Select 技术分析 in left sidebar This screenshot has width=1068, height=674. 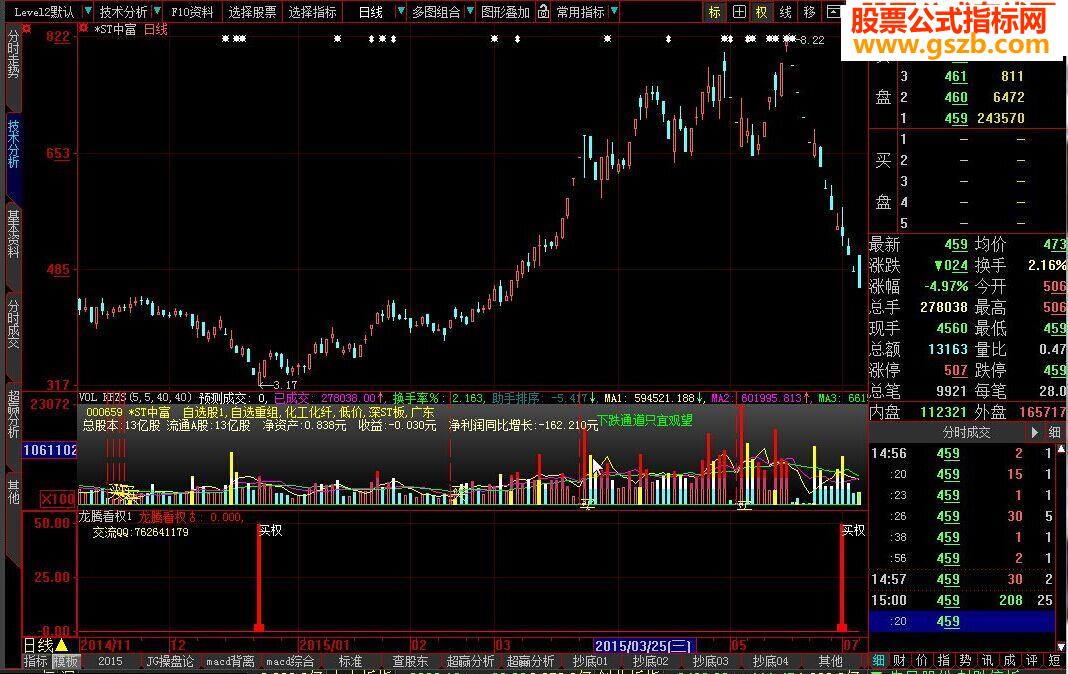[13, 144]
